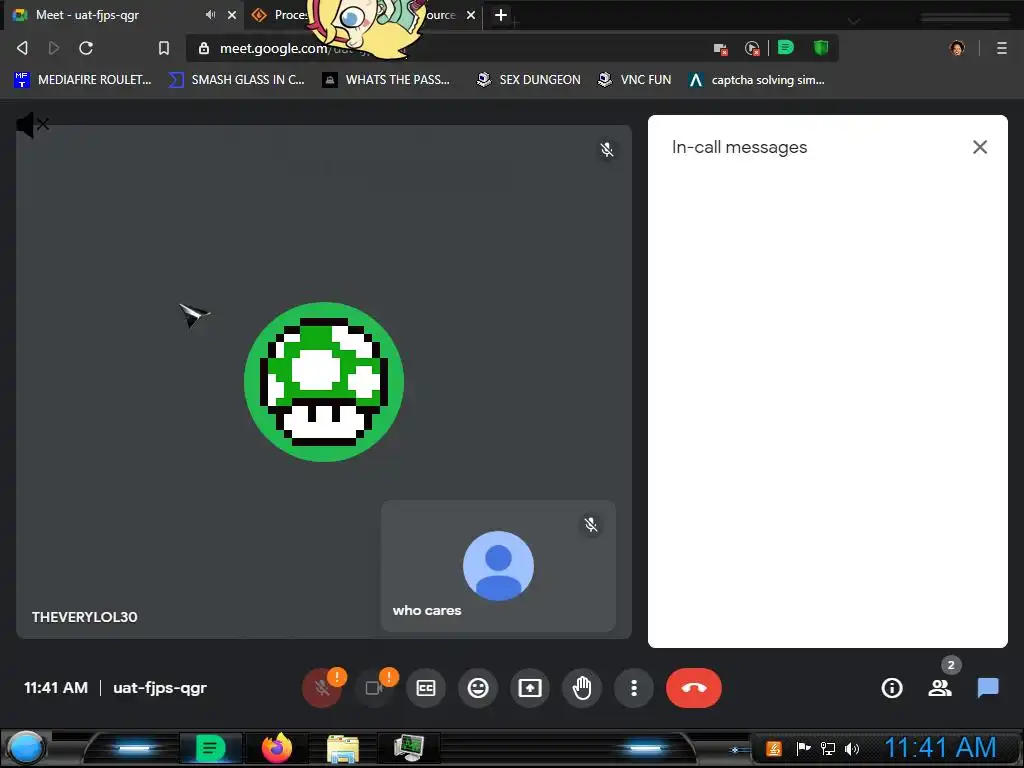
Task: Click the muted mic icon on THEVERYLOL30 tile
Action: 607,150
